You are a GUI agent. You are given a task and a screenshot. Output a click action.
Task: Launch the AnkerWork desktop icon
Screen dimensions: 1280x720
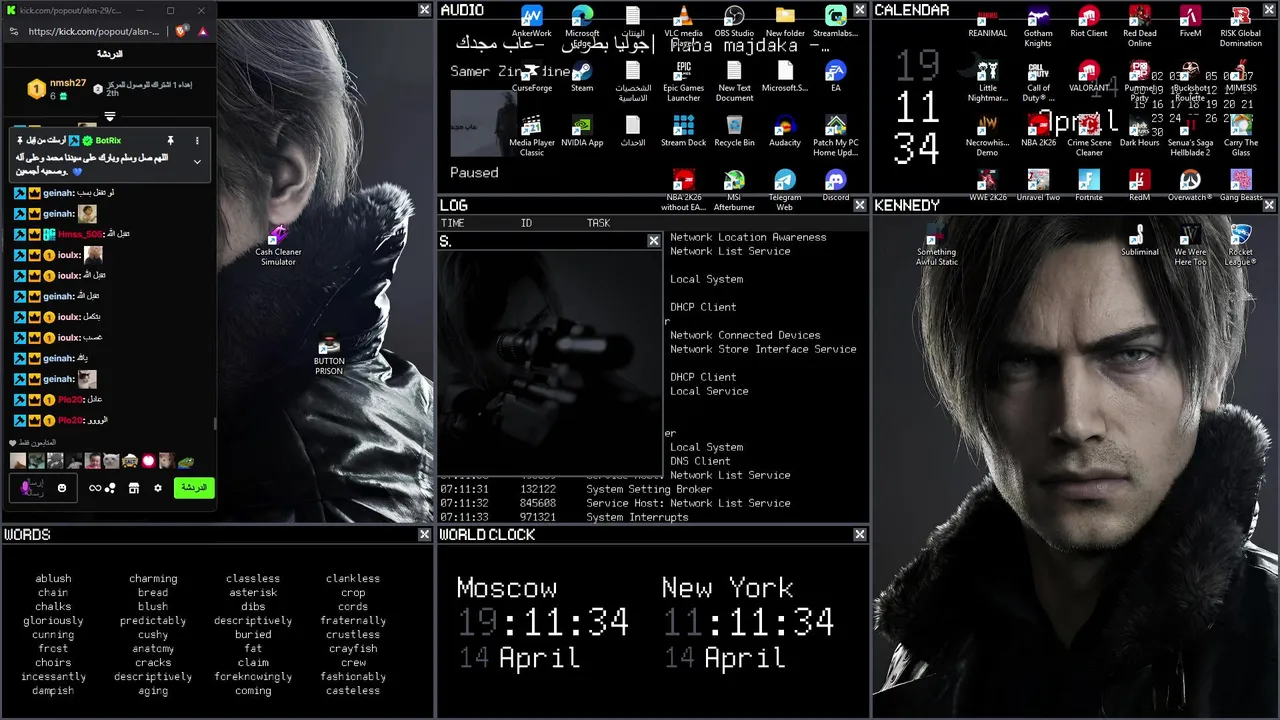tap(531, 22)
